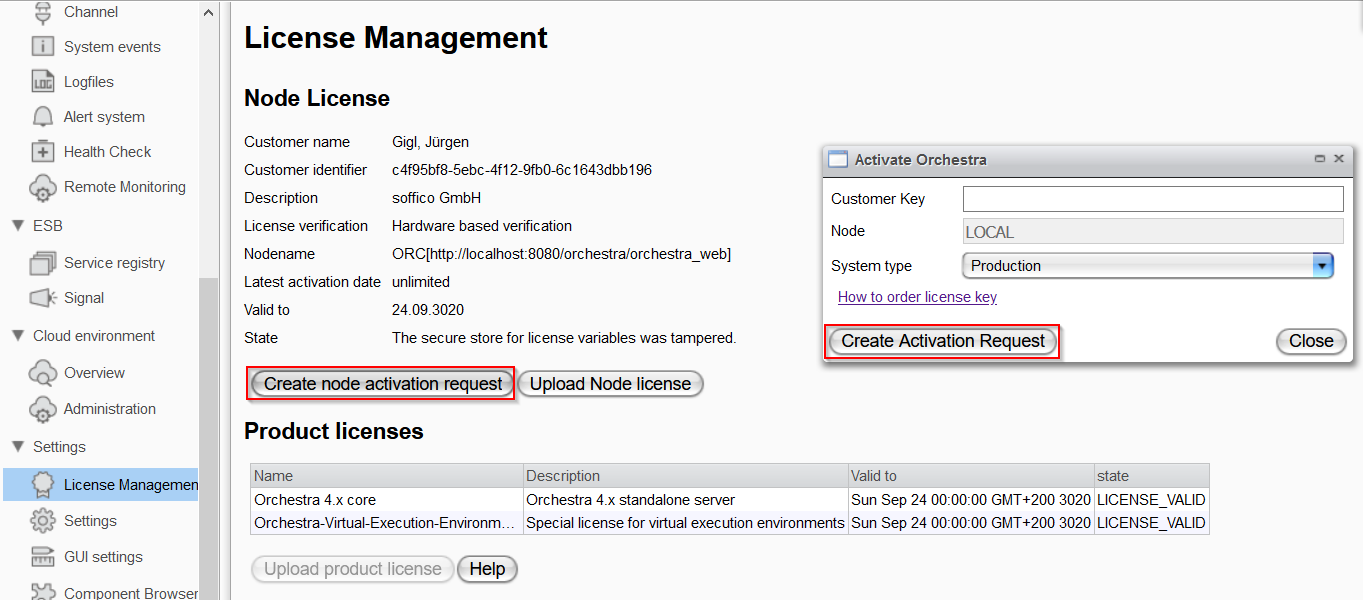The height and width of the screenshot is (600, 1363).
Task: Collapse the Settings tree section
Action: (17, 447)
